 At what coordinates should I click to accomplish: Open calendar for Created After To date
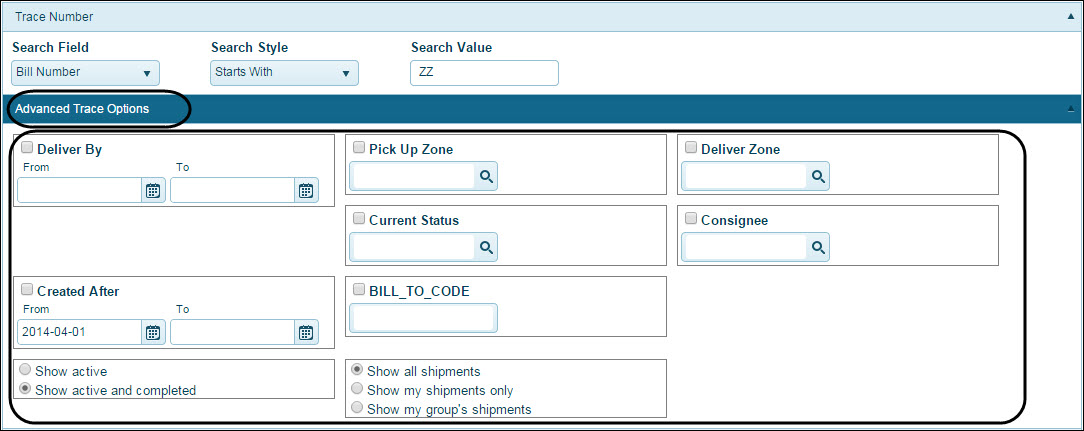306,333
